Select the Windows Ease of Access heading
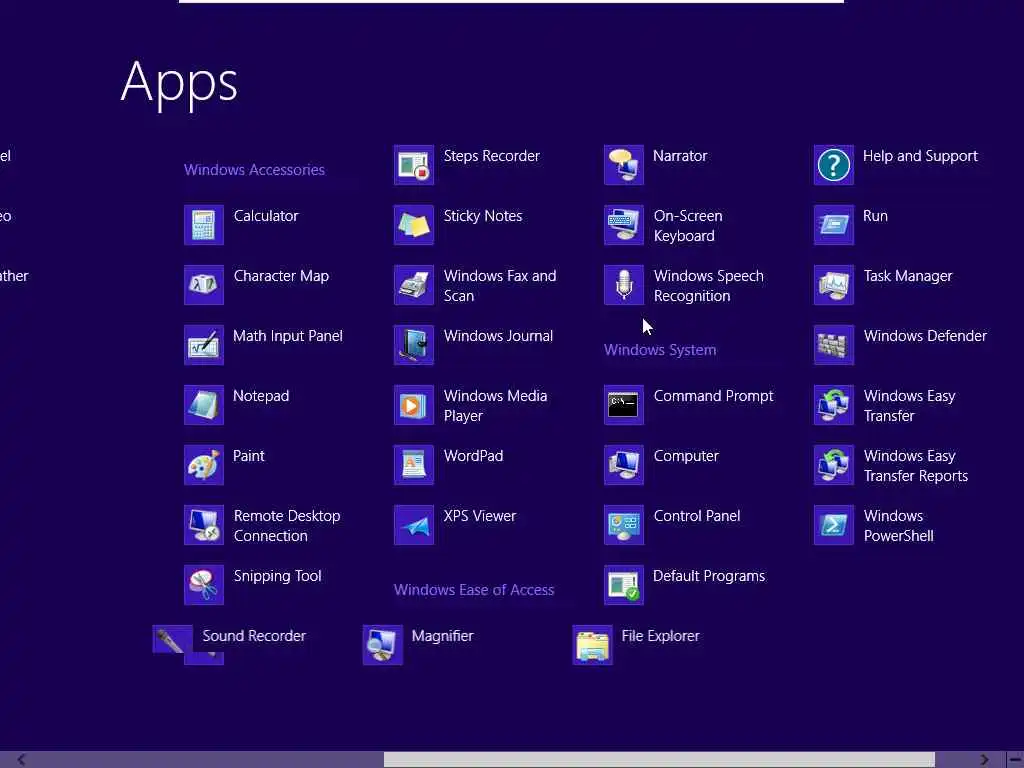The height and width of the screenshot is (768, 1024). 474,590
